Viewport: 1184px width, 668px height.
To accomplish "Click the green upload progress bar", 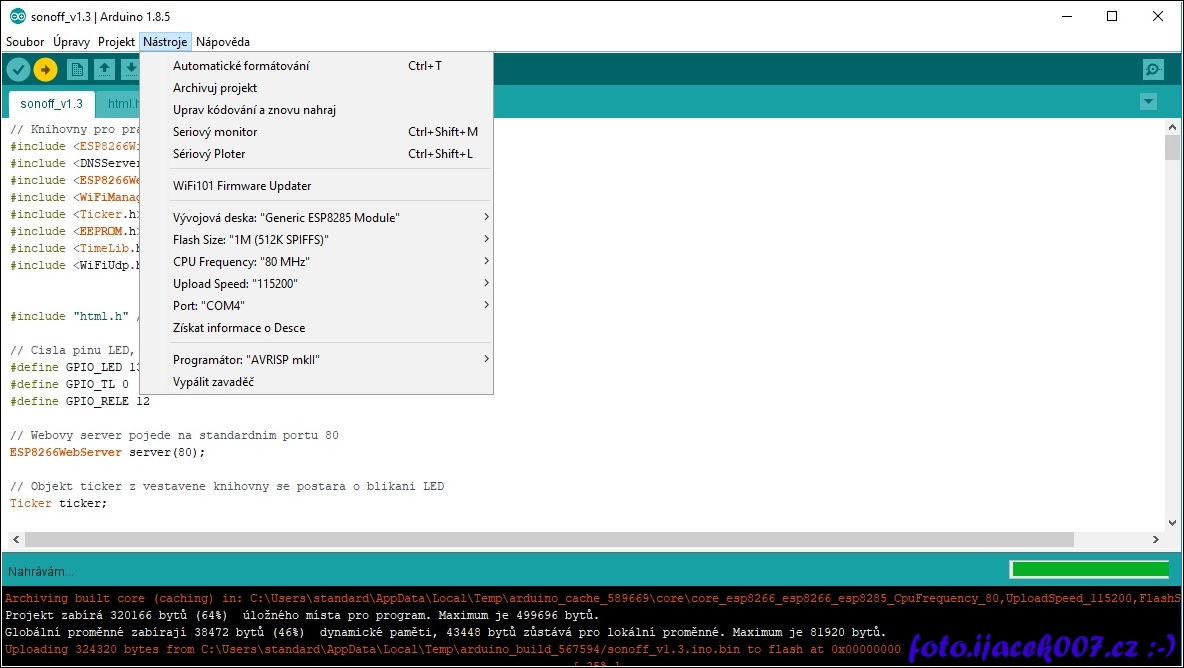I will tap(1089, 570).
